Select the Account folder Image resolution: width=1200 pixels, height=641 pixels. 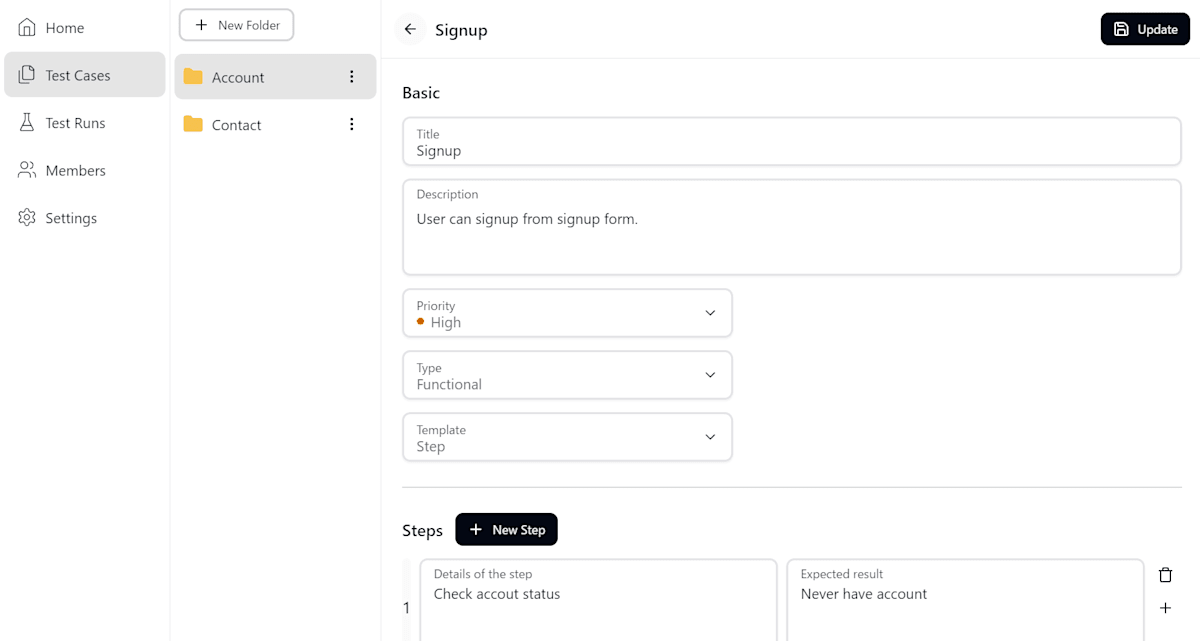(275, 77)
